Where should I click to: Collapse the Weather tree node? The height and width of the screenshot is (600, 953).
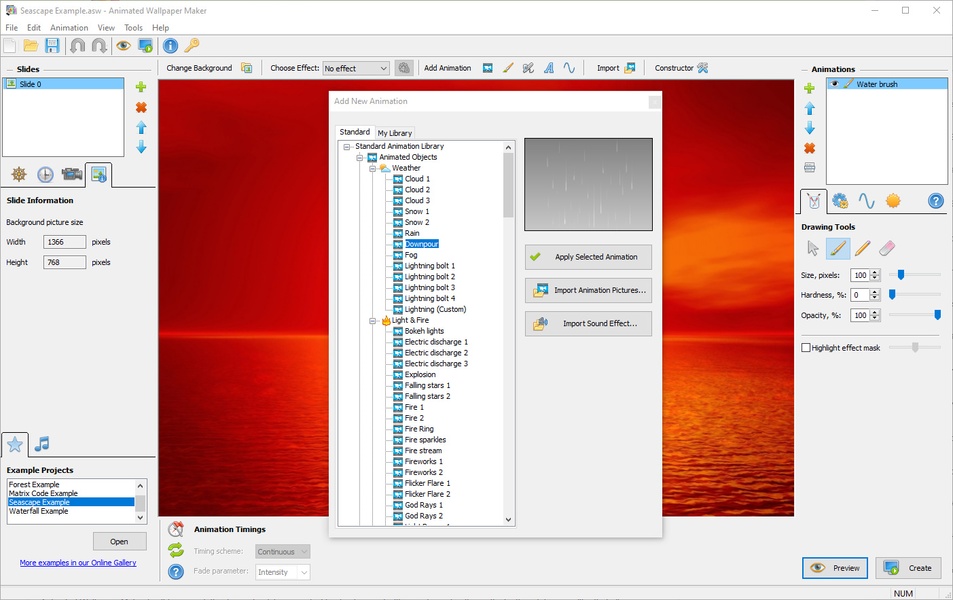372,168
